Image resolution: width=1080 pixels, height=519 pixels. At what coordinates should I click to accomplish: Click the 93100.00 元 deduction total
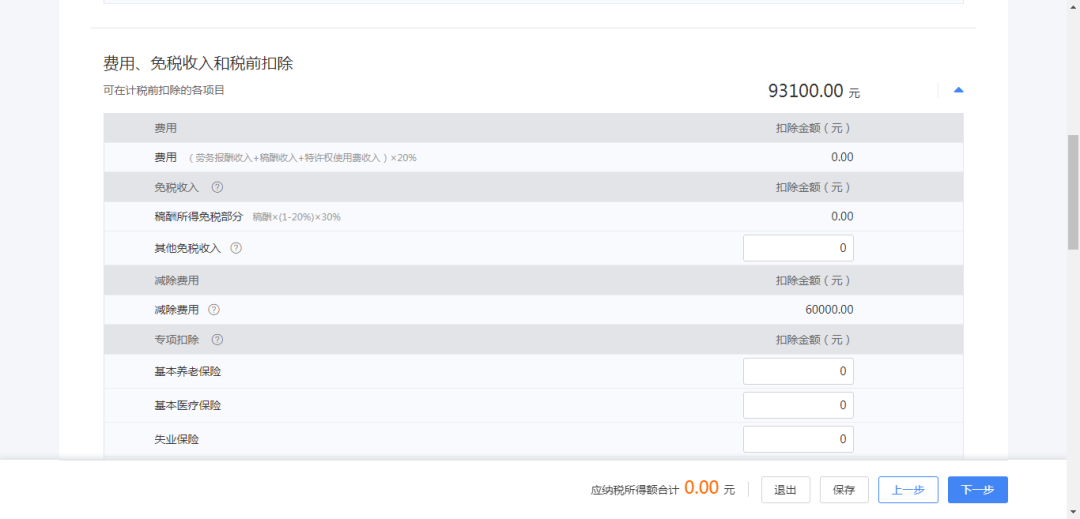813,91
